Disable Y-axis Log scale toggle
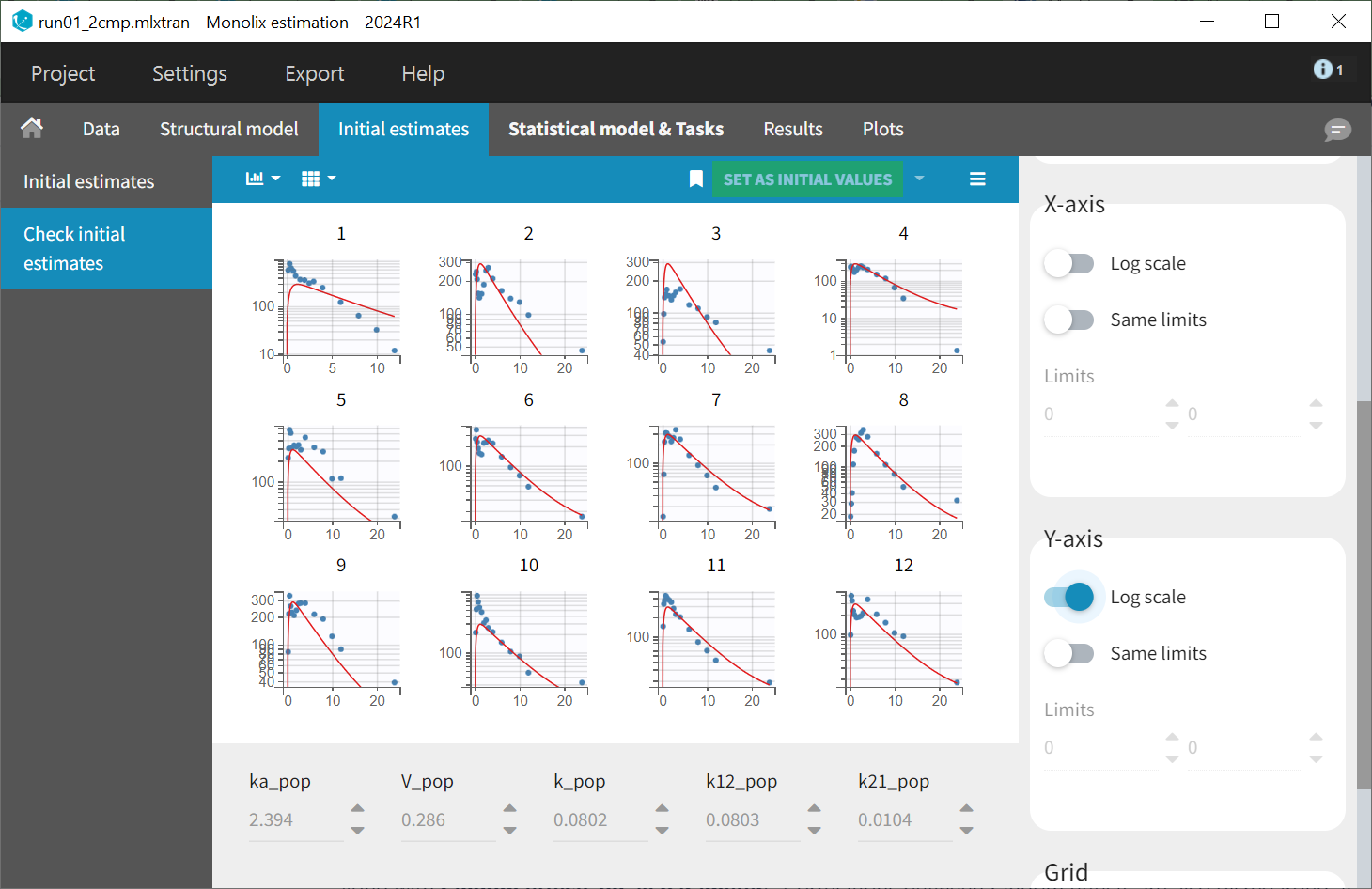 1069,598
